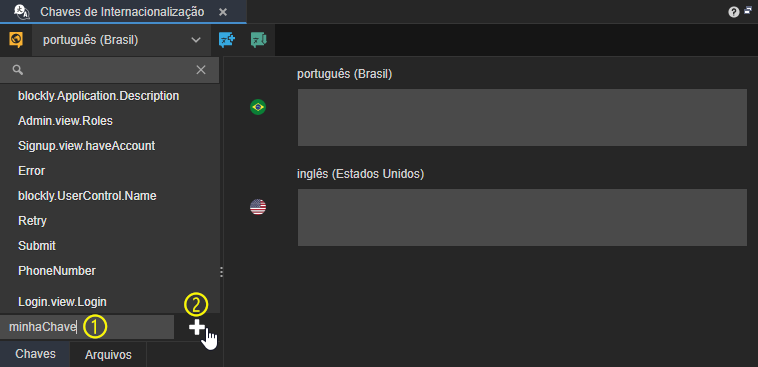Switch to the Chaves tab
Screen dimensions: 758x367
[x=35, y=354]
